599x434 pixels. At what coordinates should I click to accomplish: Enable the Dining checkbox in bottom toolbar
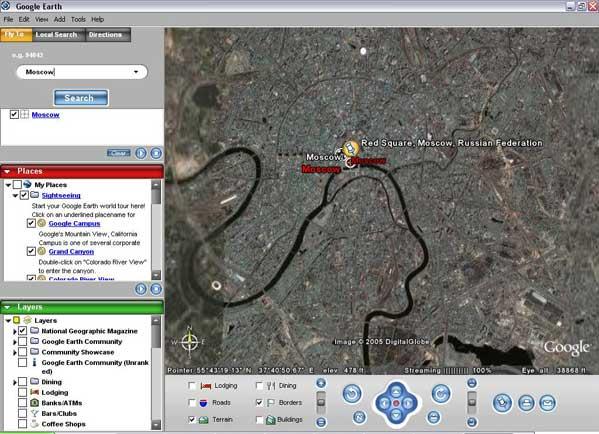click(259, 386)
